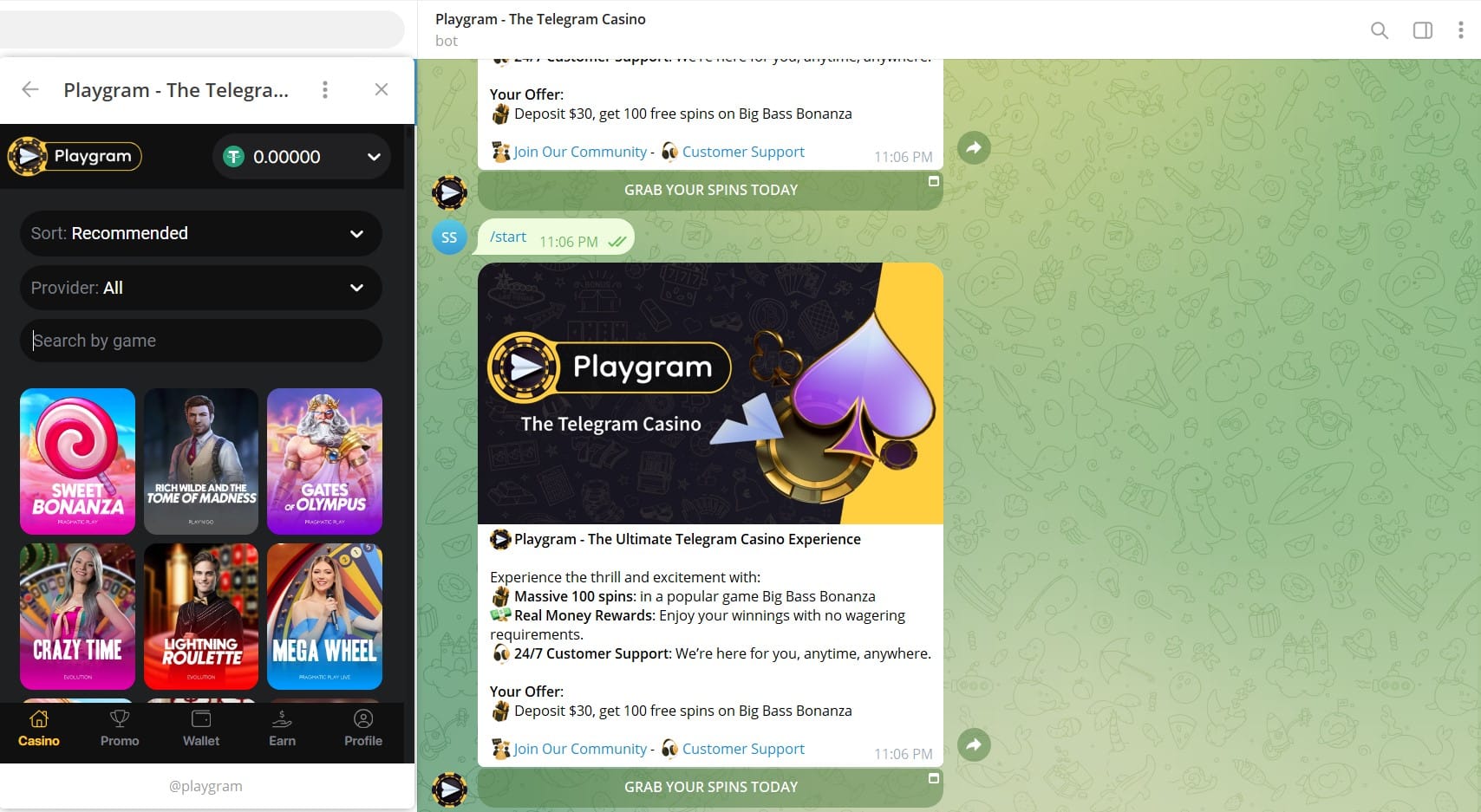The width and height of the screenshot is (1481, 812).
Task: Click the @playgram handle text
Action: [x=206, y=786]
